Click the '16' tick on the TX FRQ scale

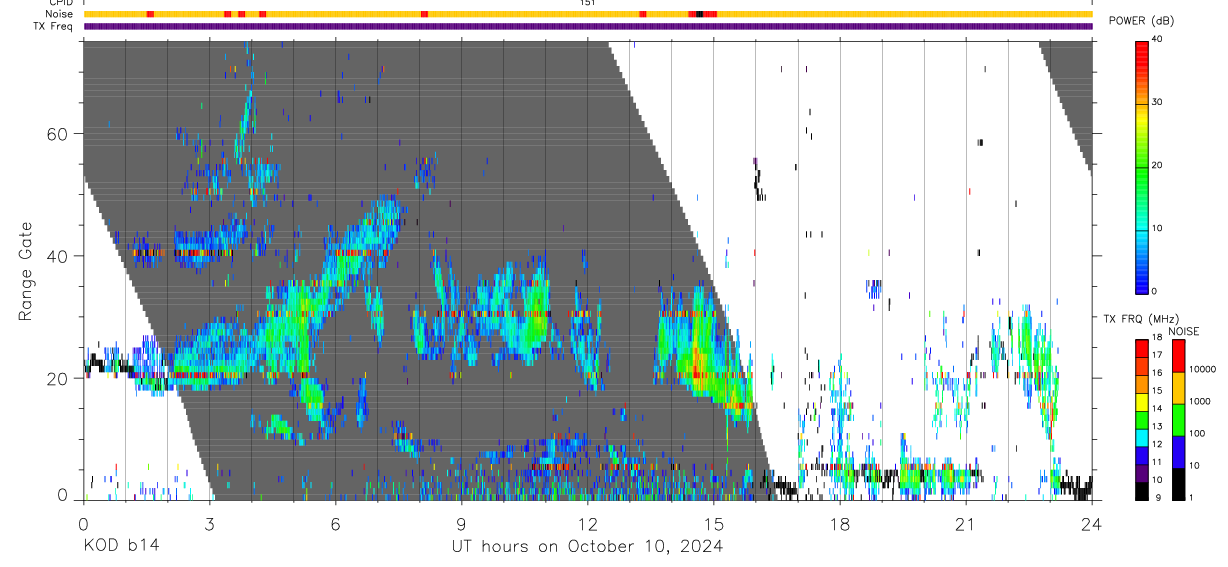[1158, 373]
